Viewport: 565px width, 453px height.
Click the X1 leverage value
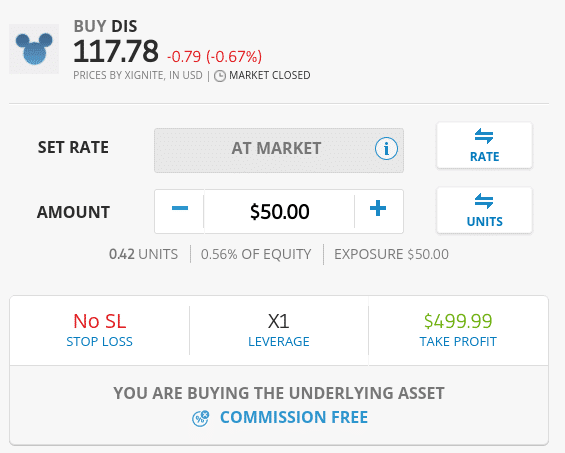click(x=279, y=321)
